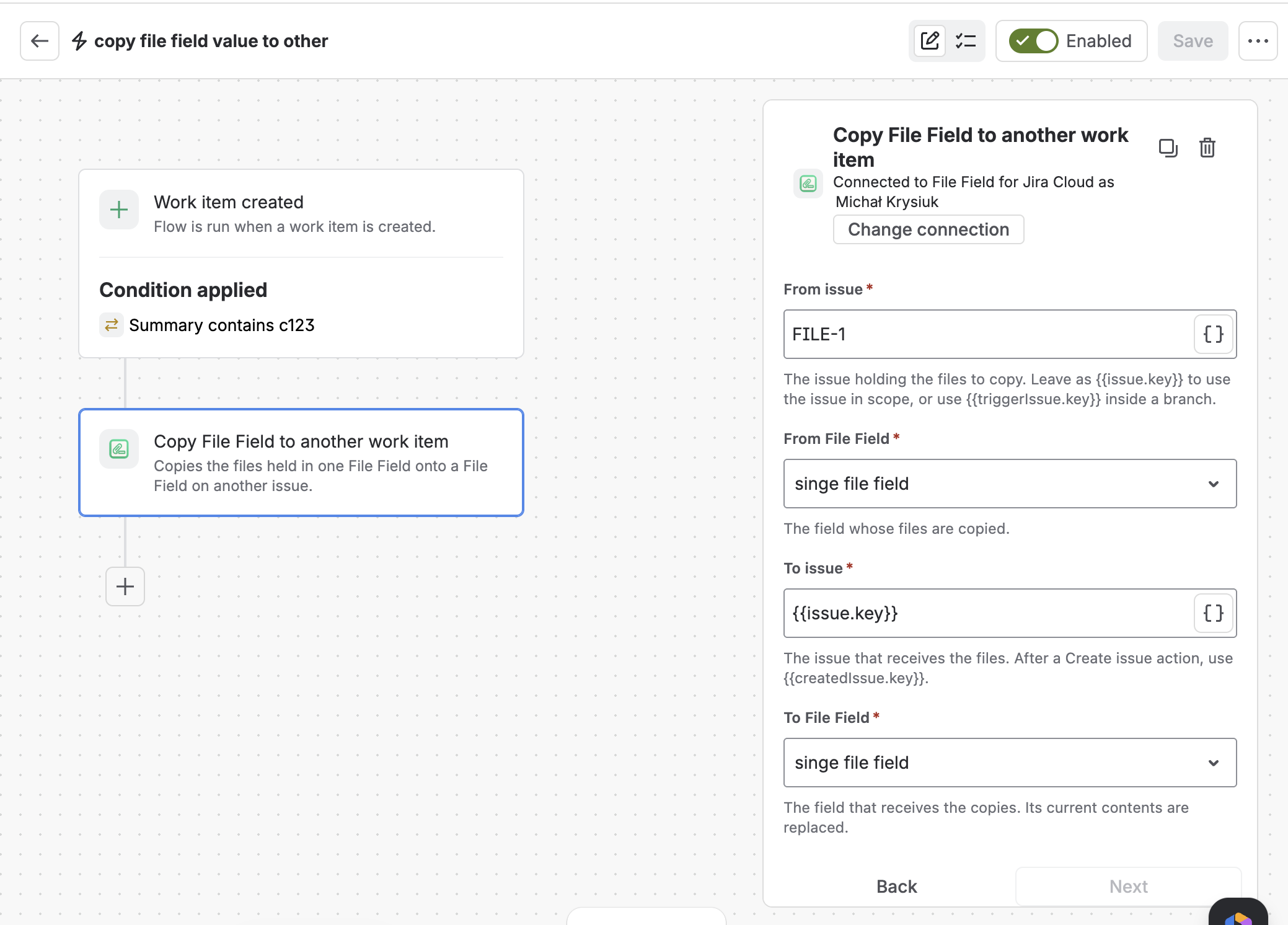Click the Connected to File Field text

point(974,192)
